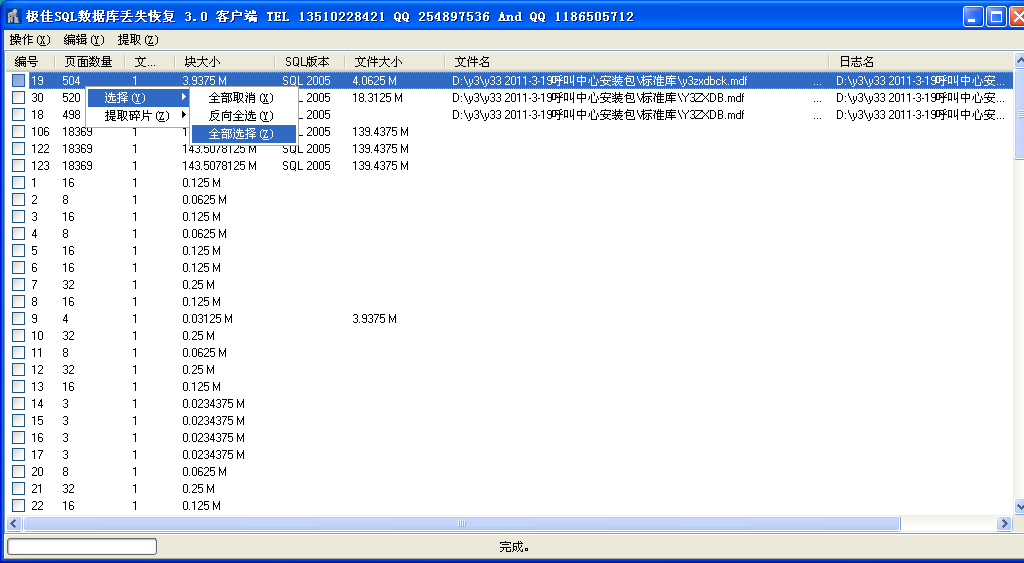Screen dimensions: 1024x563
Task: Sort by the 文件名 column header
Action: 637,61
